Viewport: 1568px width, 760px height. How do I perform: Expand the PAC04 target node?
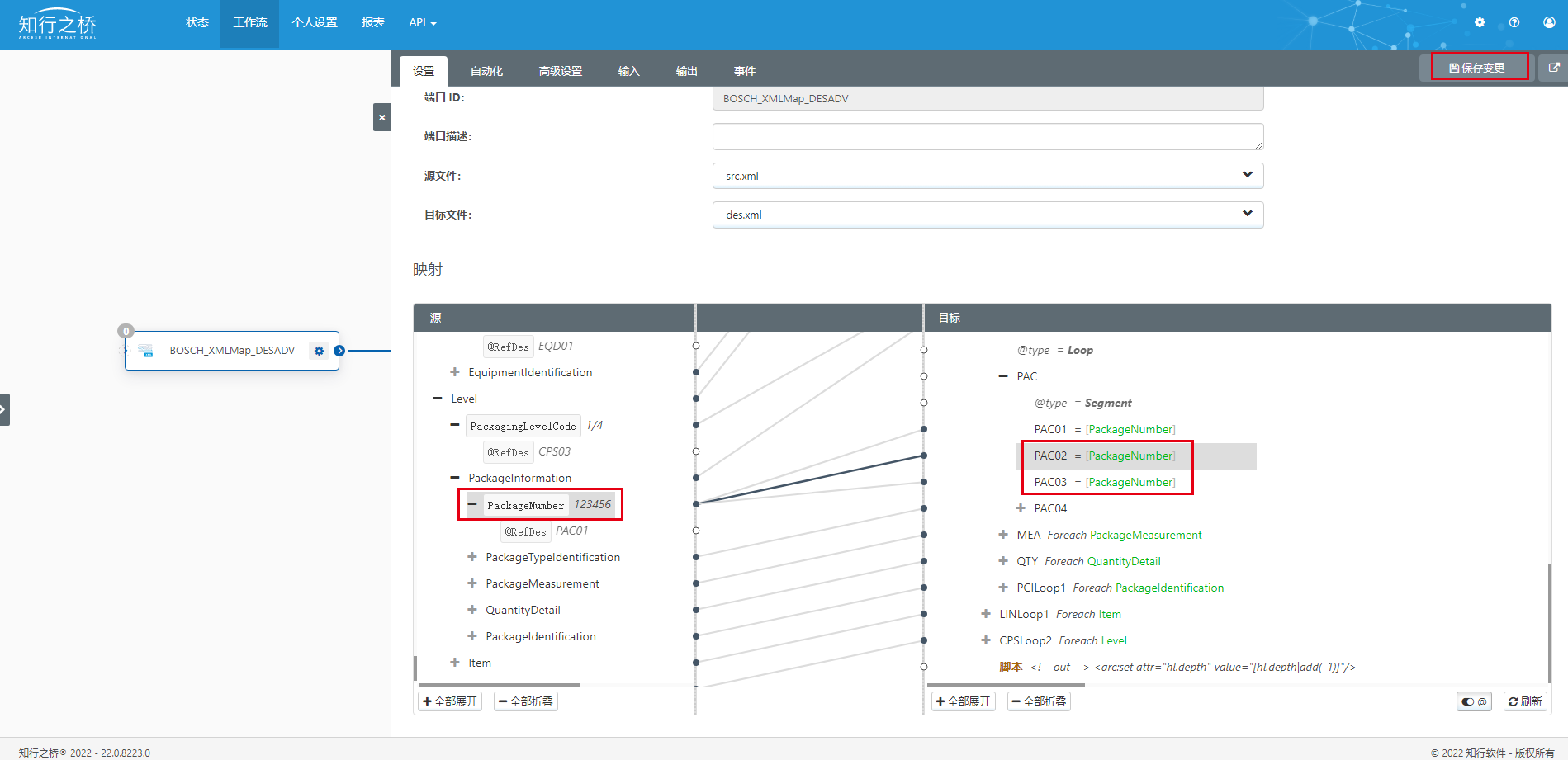pos(1021,508)
